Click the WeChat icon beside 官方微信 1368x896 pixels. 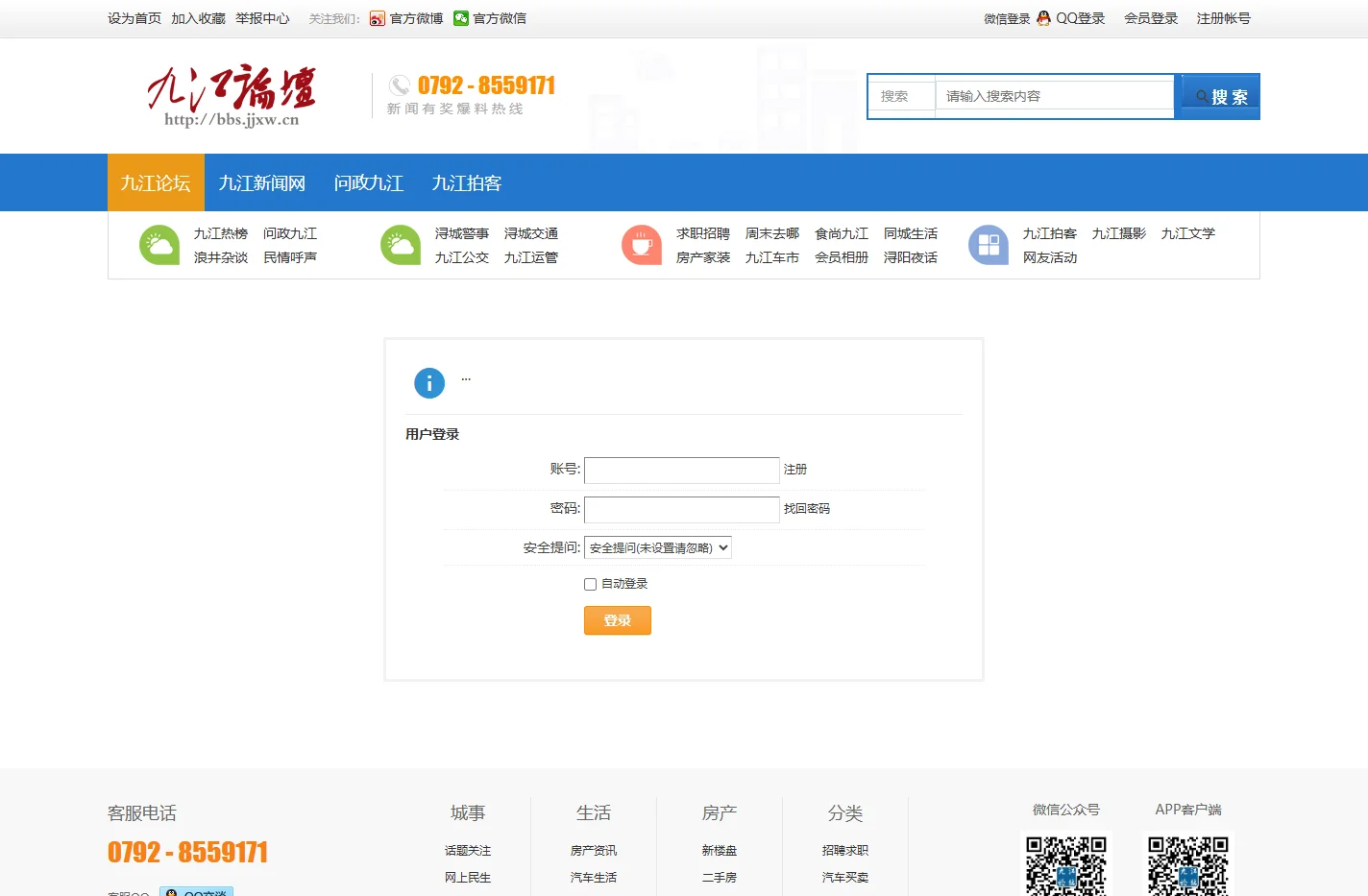(x=461, y=18)
